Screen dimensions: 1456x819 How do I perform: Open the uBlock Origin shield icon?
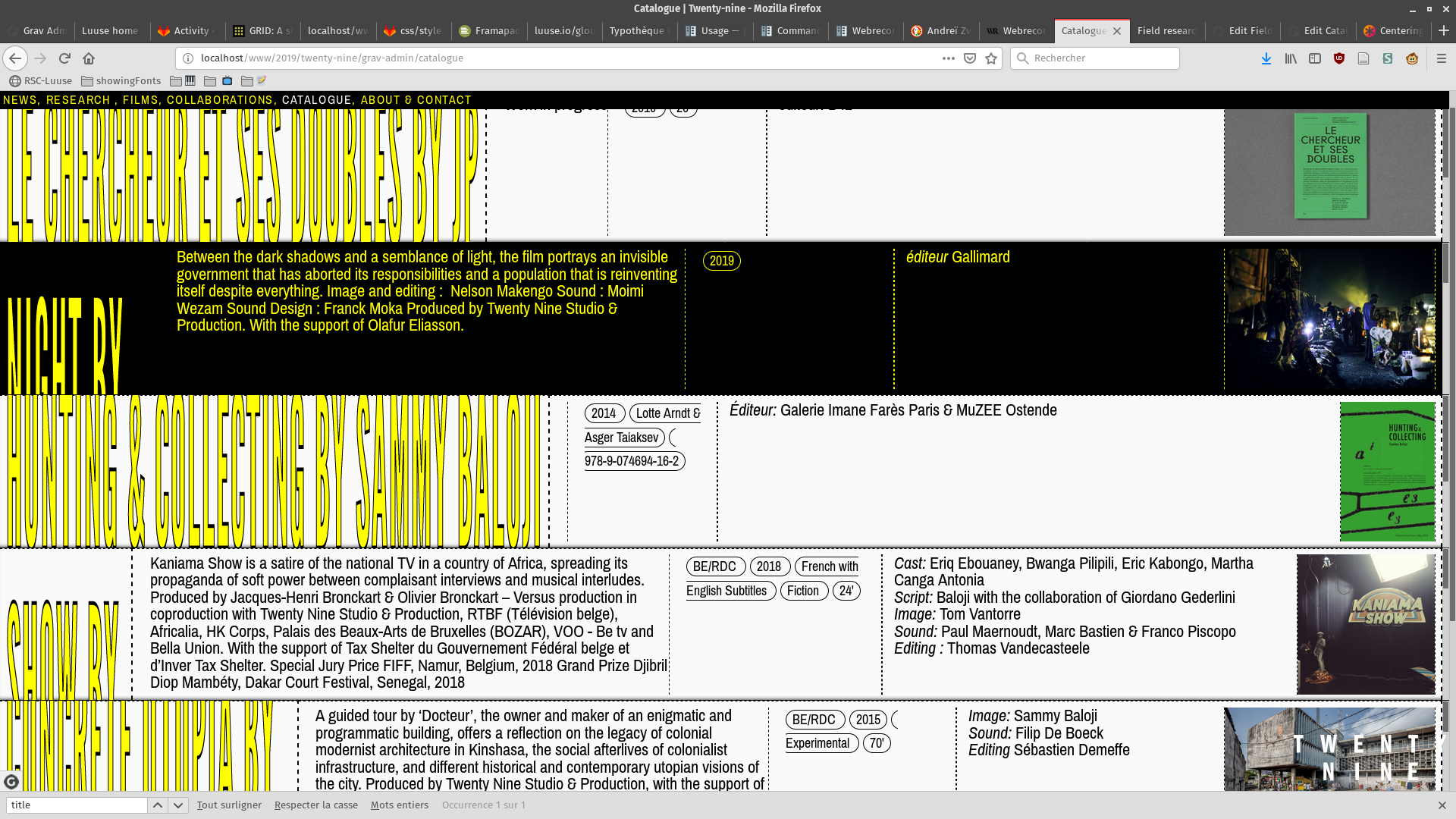[x=1339, y=58]
